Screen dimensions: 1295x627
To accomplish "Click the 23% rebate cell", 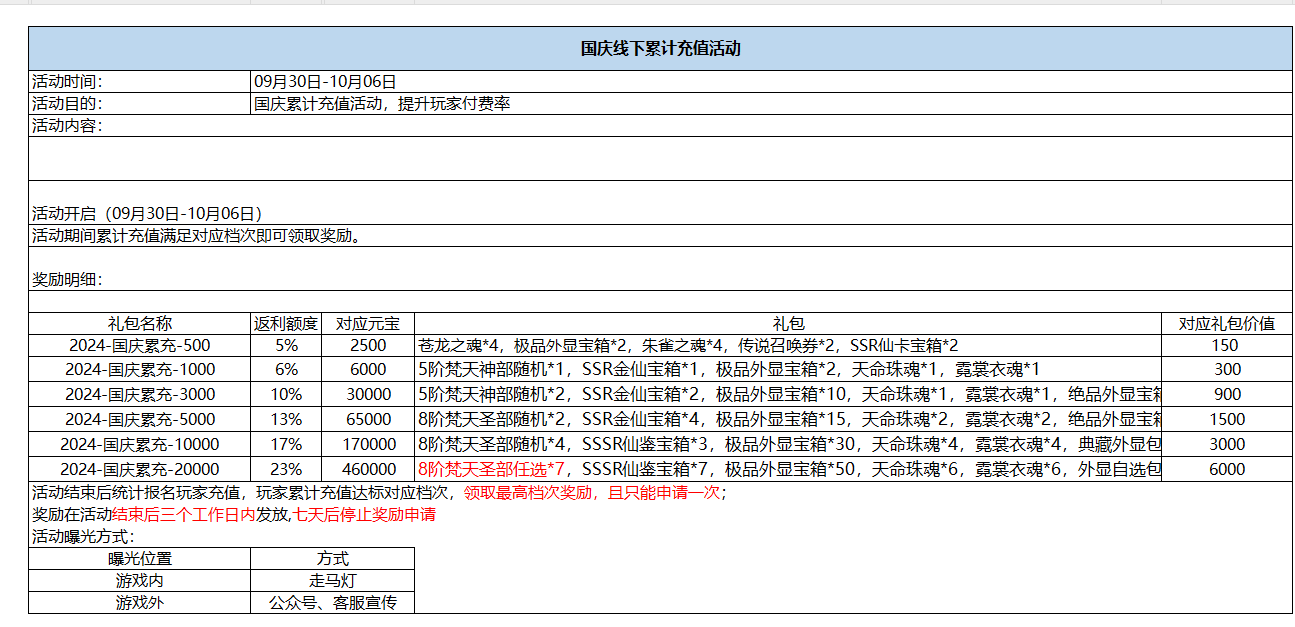I will (x=286, y=469).
